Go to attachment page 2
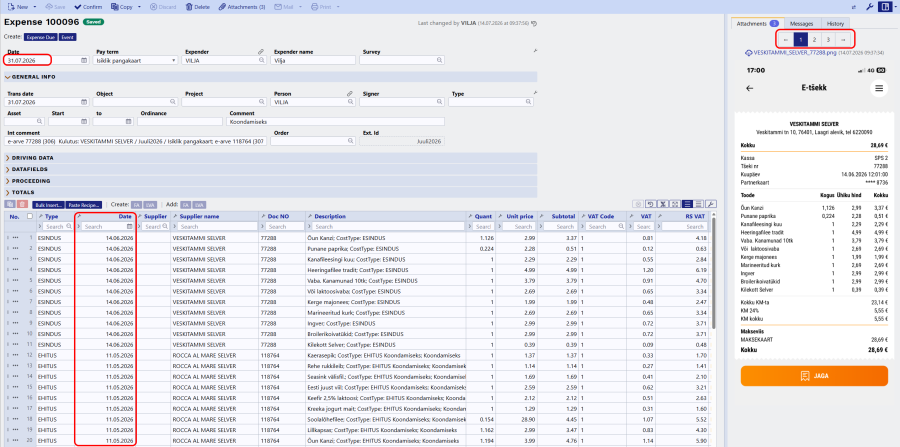 (814, 39)
